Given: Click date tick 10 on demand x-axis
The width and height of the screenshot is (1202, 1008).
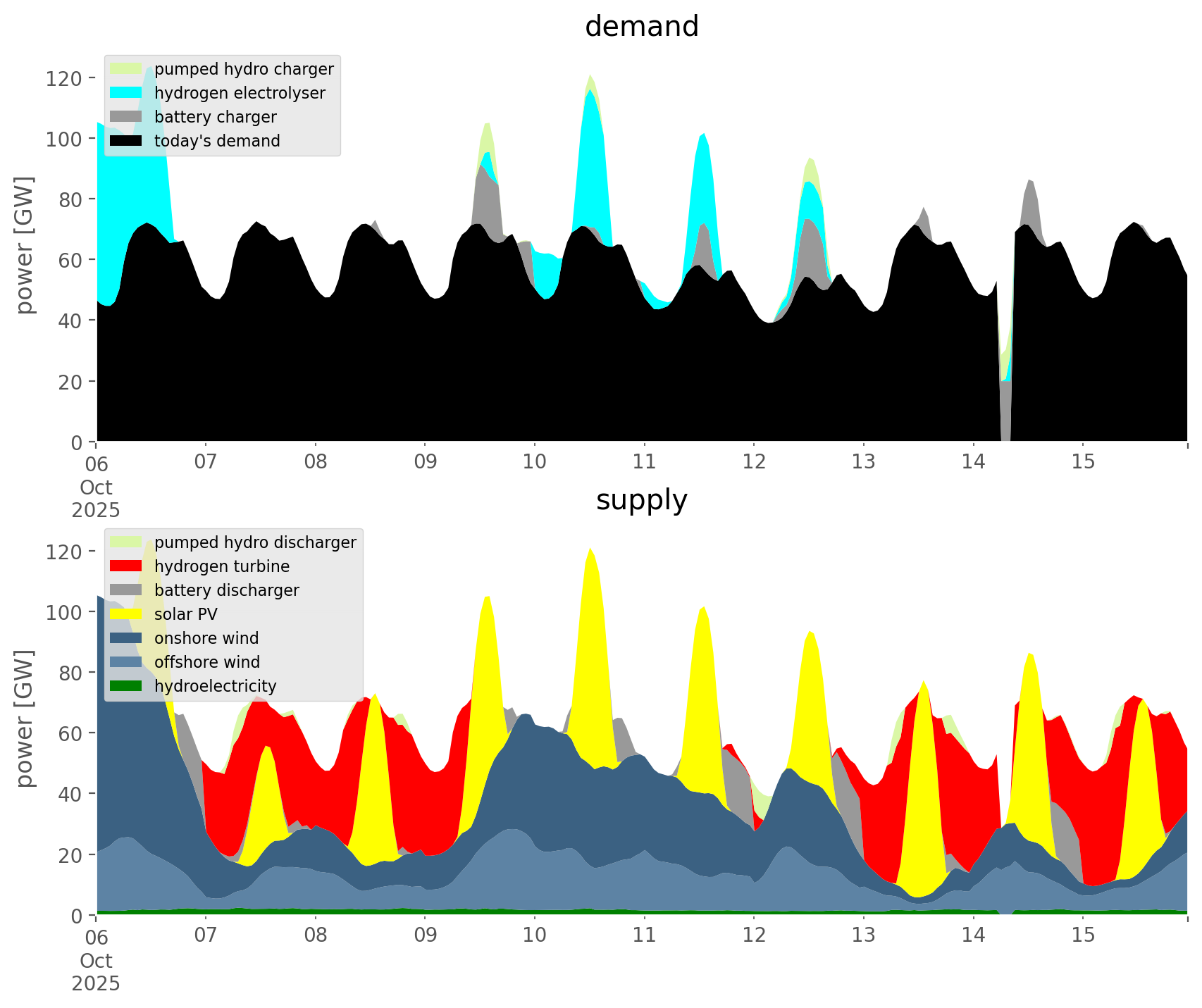Looking at the screenshot, I should point(535,462).
